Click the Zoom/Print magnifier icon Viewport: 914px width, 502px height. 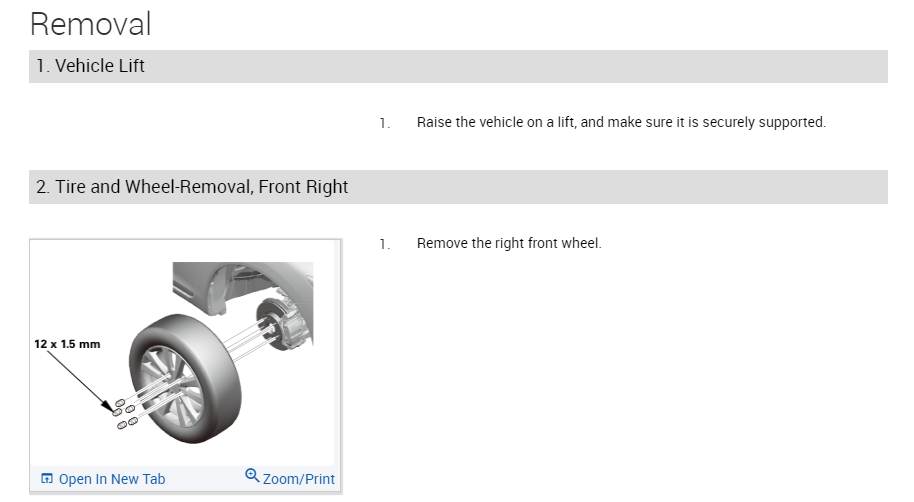pyautogui.click(x=252, y=476)
